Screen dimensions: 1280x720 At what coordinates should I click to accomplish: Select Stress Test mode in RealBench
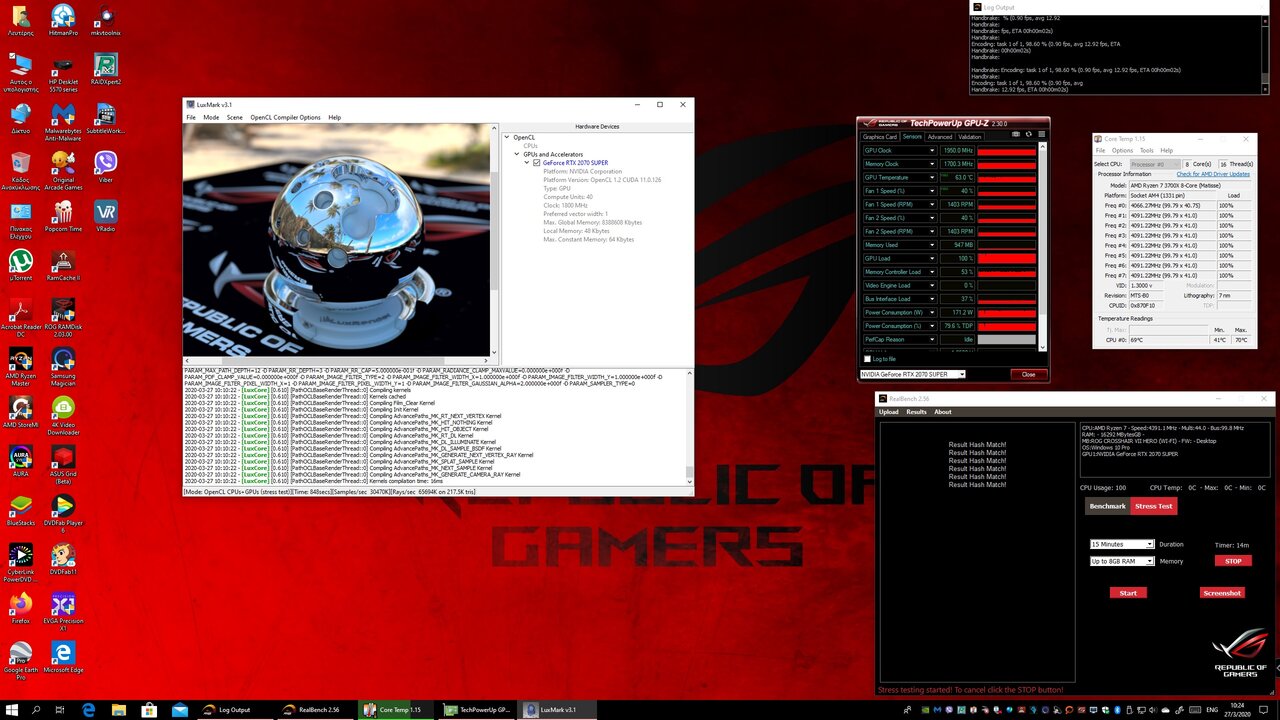click(x=1153, y=506)
